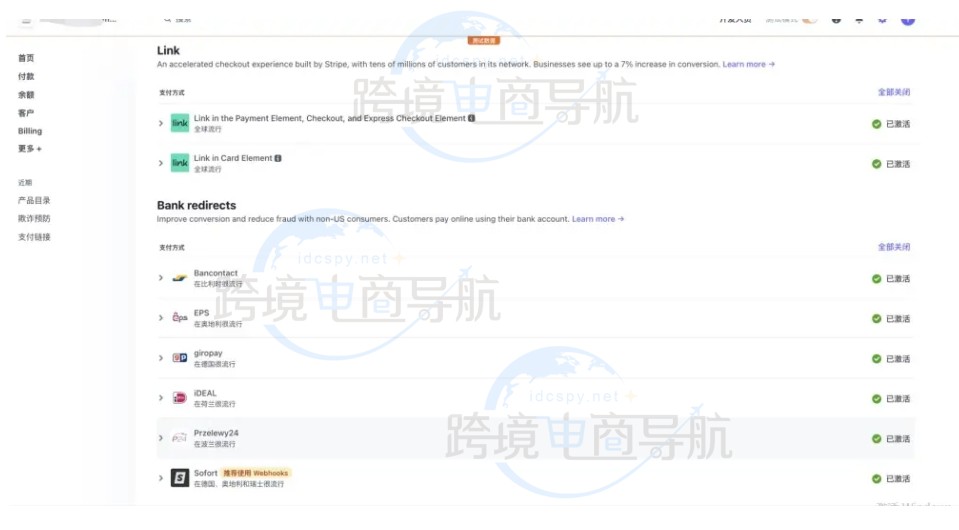This screenshot has width=959, height=530.
Task: Select the giropay name text
Action: click(x=208, y=353)
